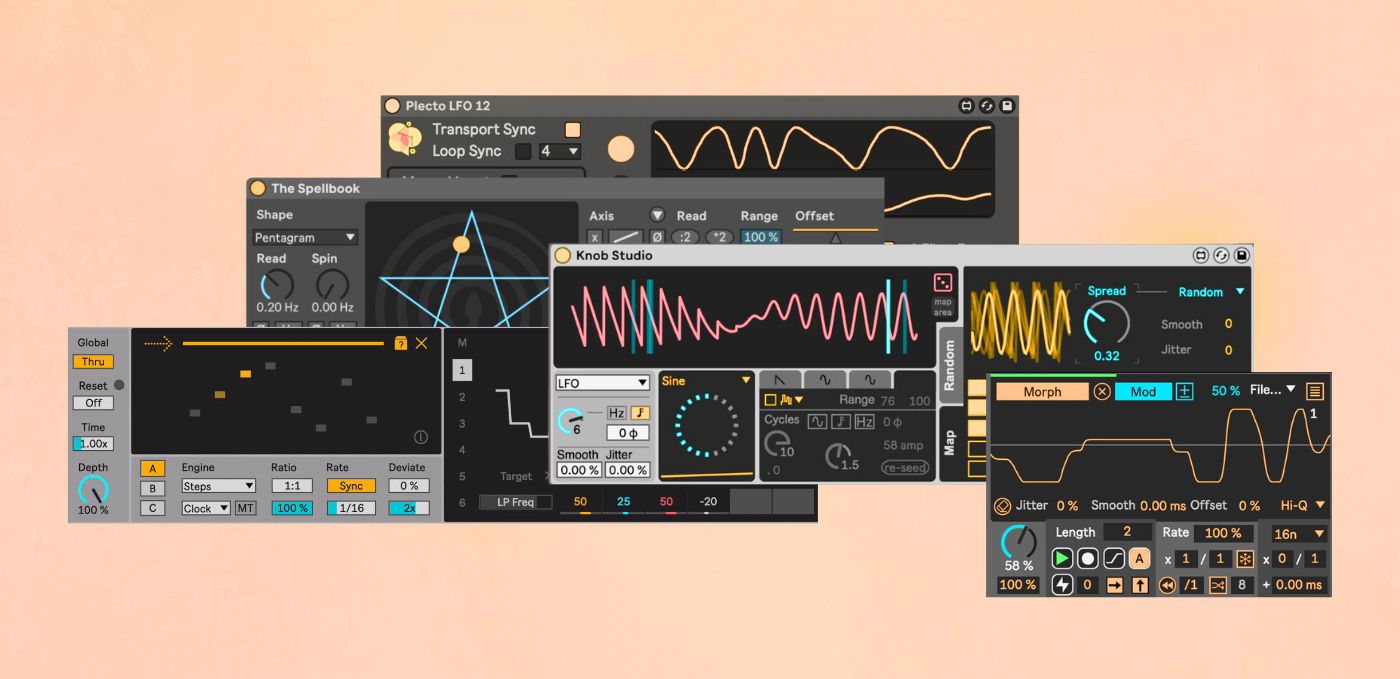Select the ramp waveform tab in Knob Studio
This screenshot has height=679, width=1400.
coord(780,380)
